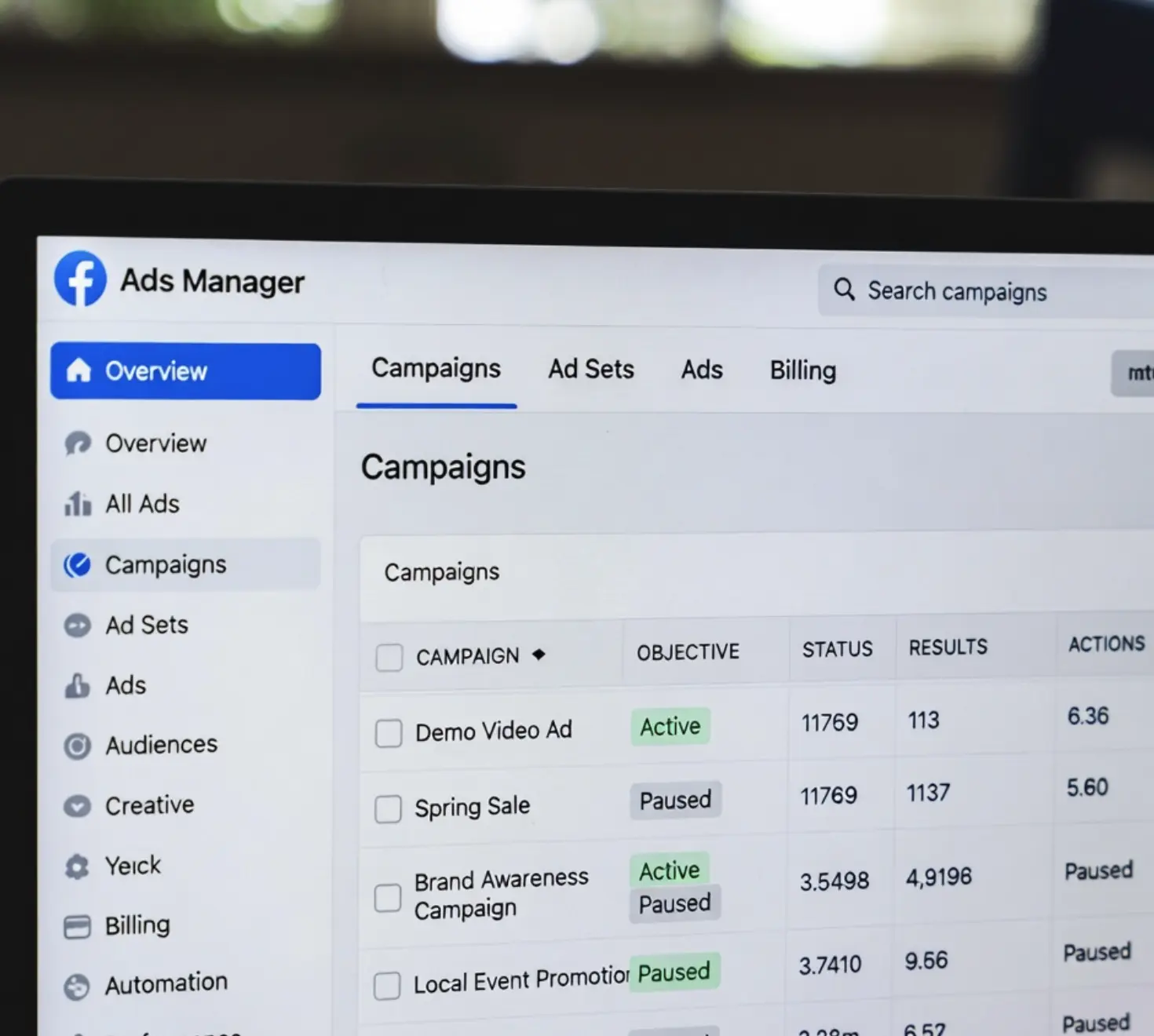Open Ad Sets in the sidebar
This screenshot has width=1154, height=1036.
[147, 625]
